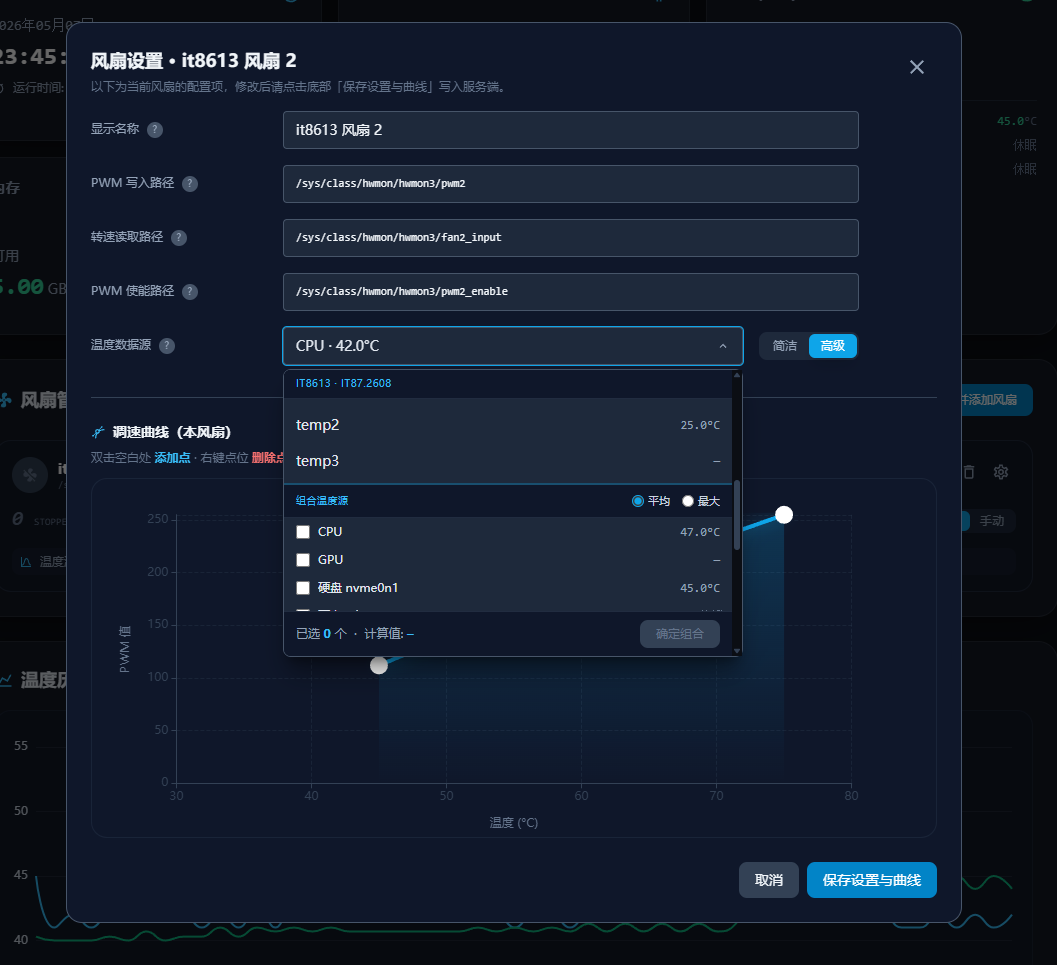Switch to 高级 mode
The image size is (1057, 965).
coord(833,346)
